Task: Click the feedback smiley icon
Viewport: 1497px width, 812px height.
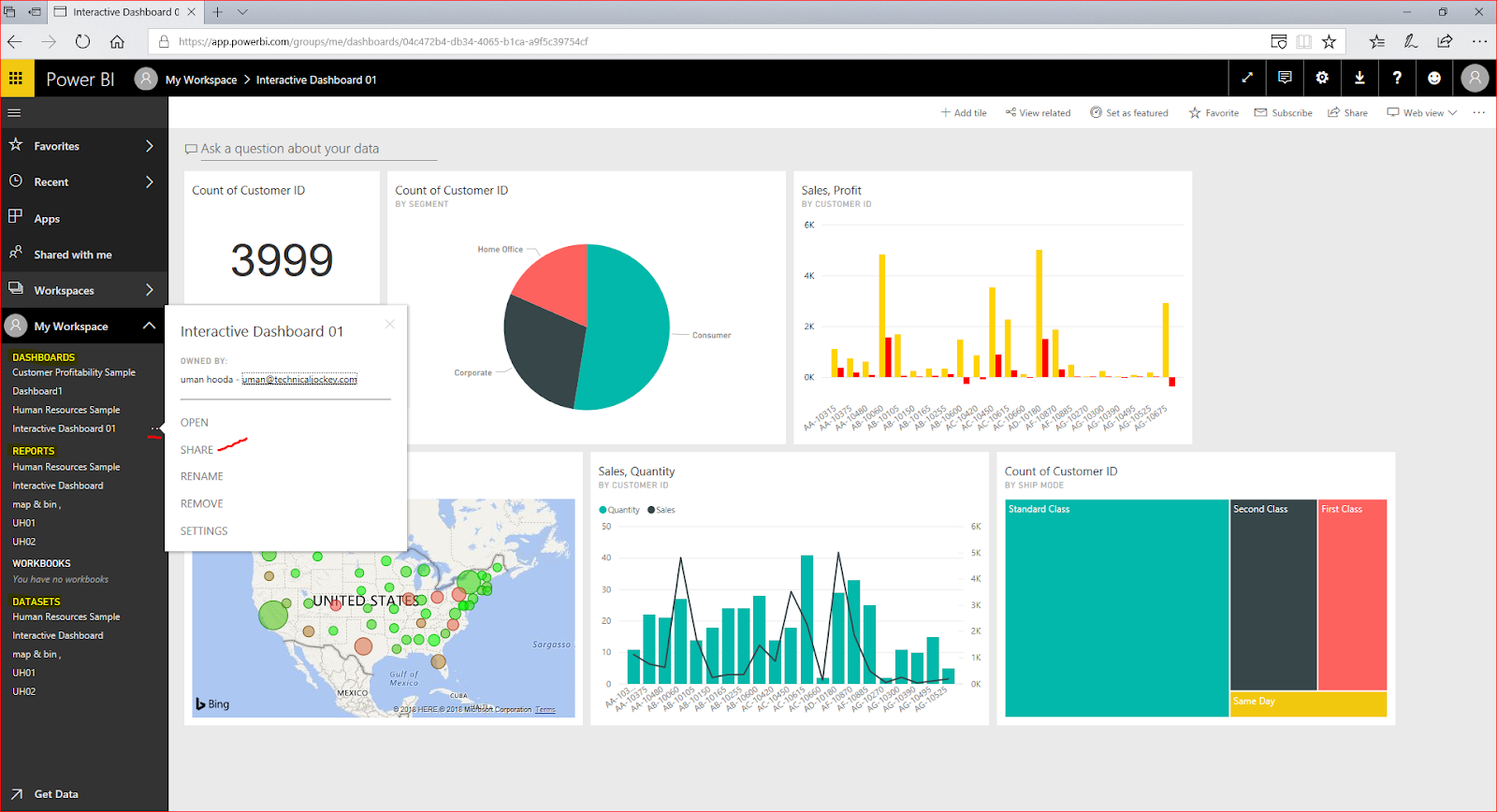Action: point(1434,79)
